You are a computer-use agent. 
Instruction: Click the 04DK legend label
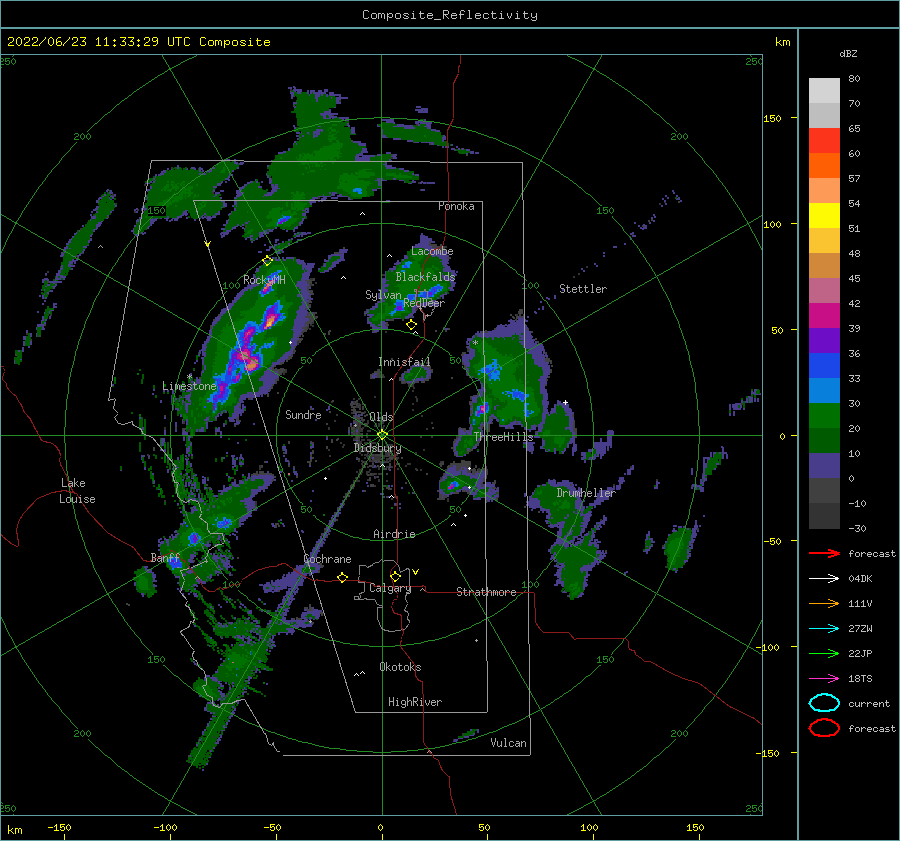pos(860,579)
